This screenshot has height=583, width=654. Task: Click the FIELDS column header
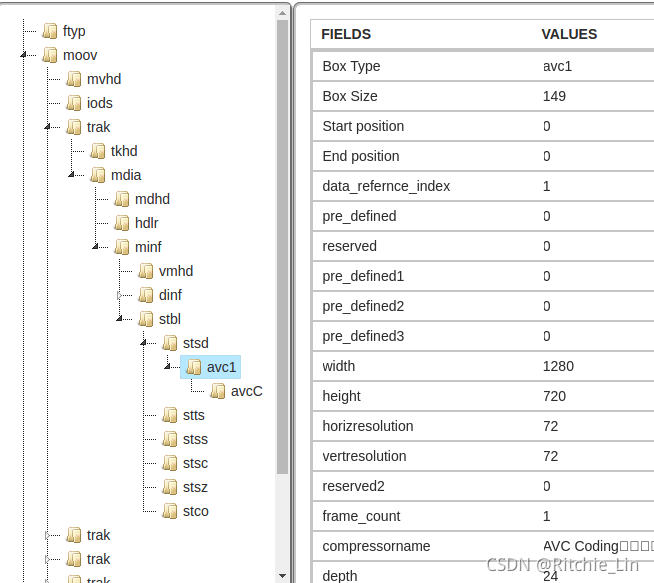click(346, 34)
